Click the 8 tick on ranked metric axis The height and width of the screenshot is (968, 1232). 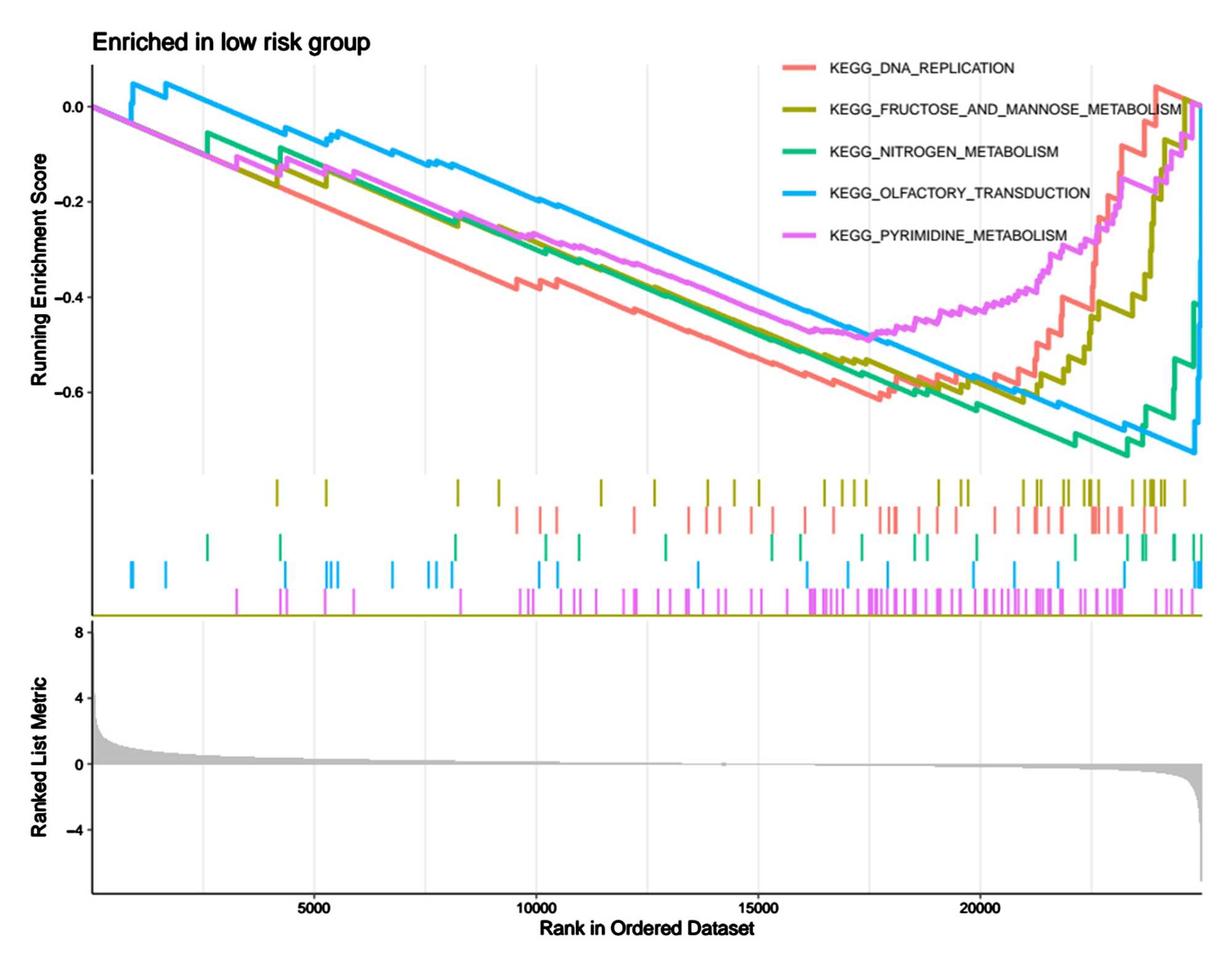click(x=78, y=633)
